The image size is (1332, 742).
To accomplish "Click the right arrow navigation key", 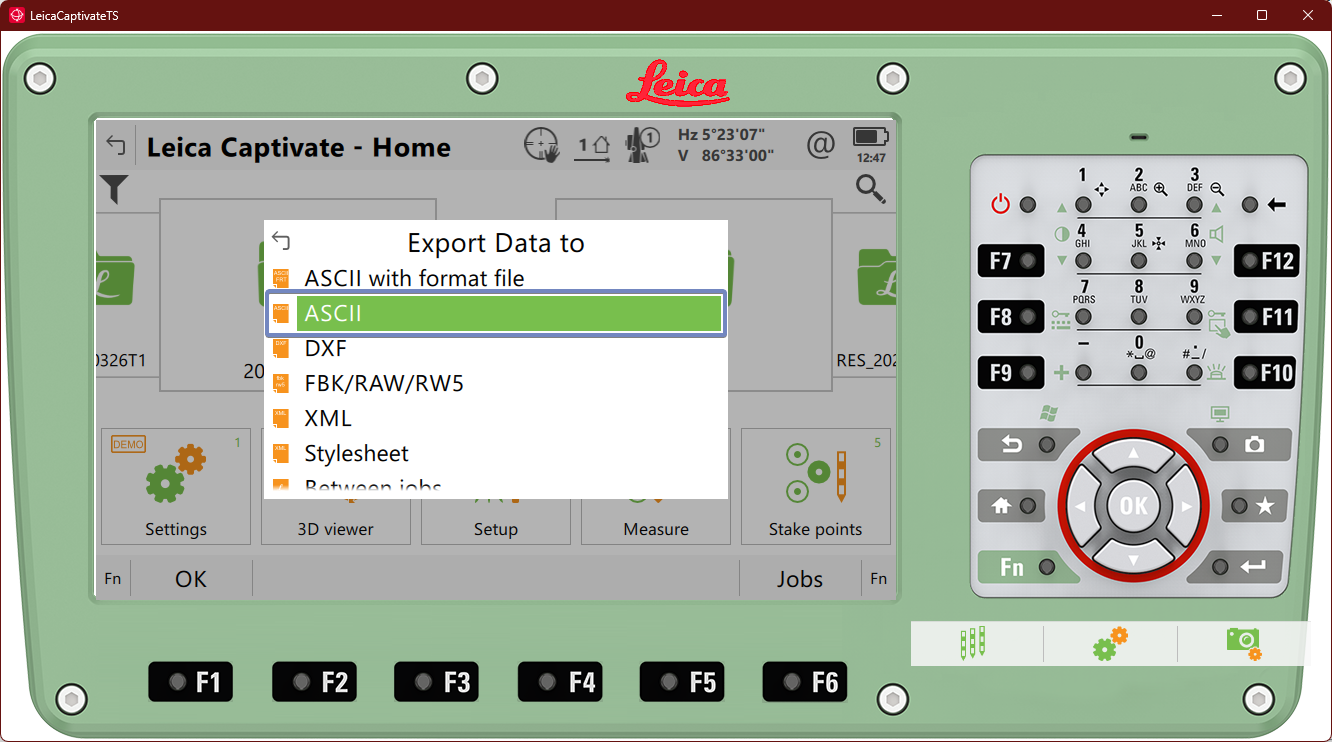I will [1186, 506].
